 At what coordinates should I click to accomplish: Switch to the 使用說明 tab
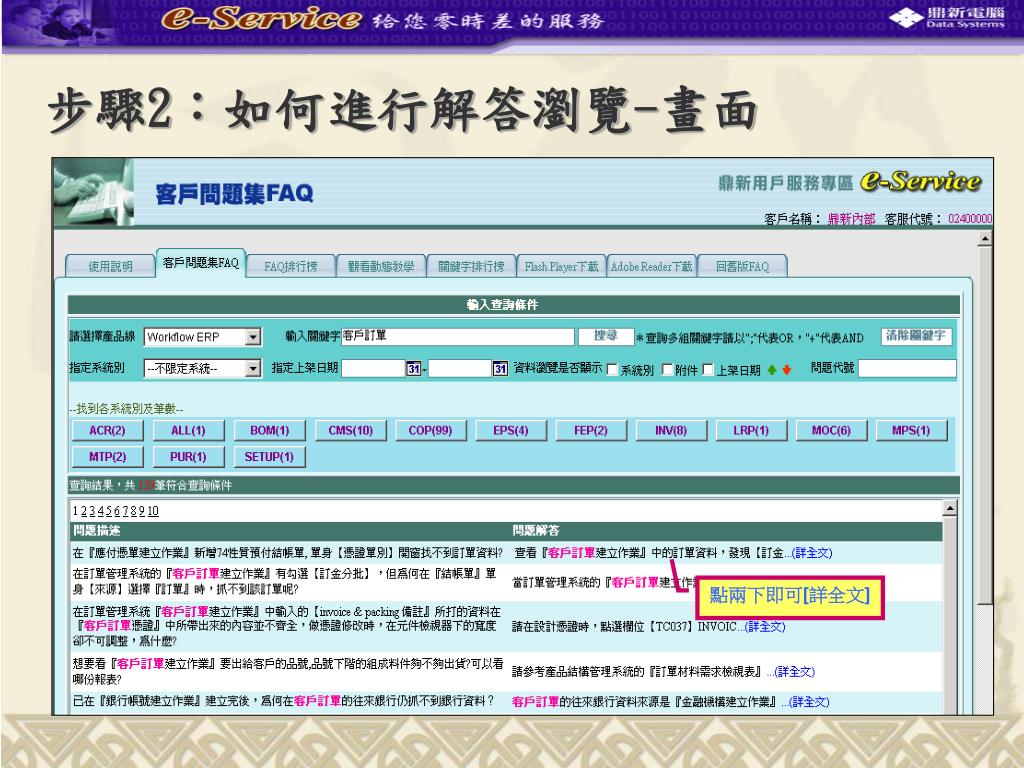[x=110, y=266]
